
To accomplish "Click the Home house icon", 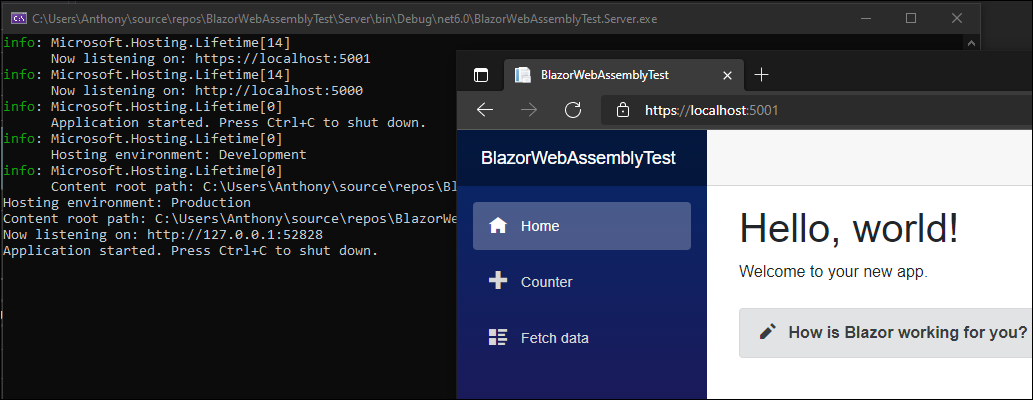I will (498, 226).
